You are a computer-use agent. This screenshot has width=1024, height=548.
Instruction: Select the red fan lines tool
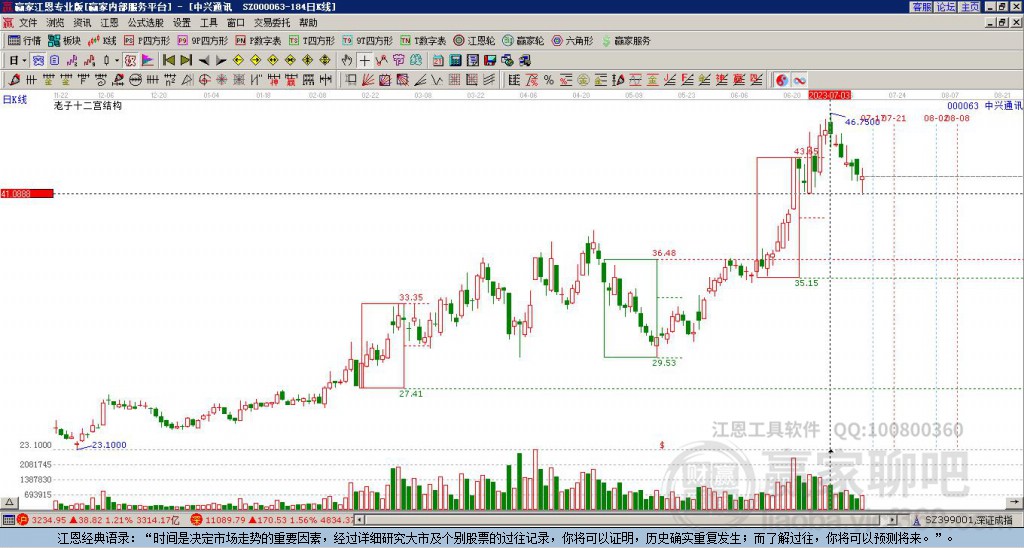tap(368, 80)
